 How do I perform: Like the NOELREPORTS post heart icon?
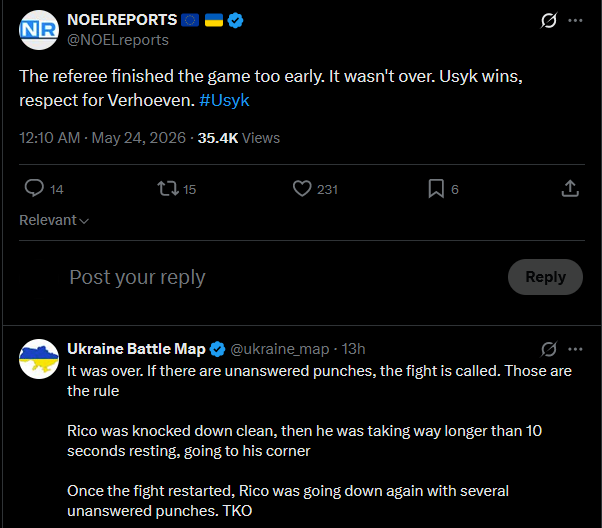click(x=302, y=189)
